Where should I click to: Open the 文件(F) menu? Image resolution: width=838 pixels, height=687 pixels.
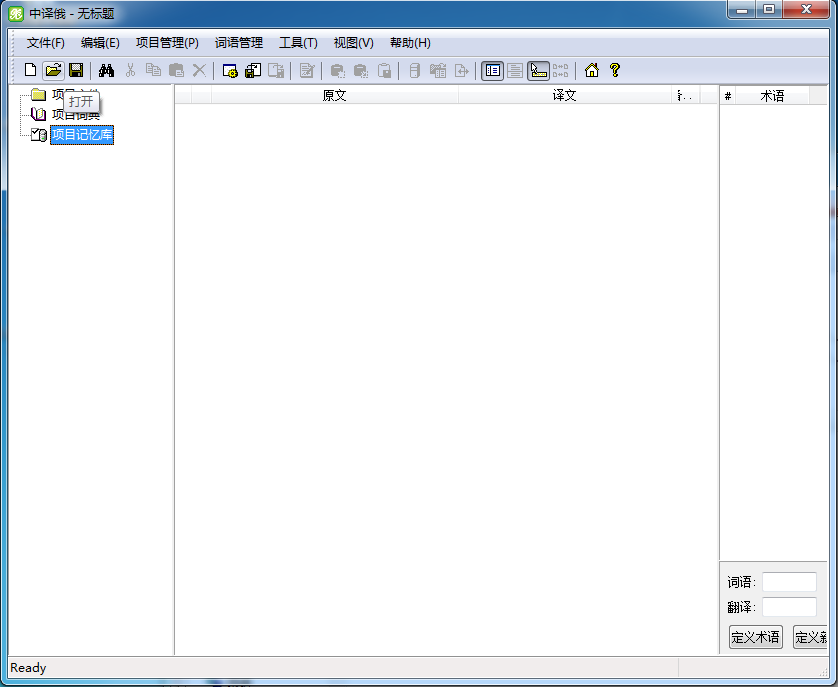tap(46, 43)
